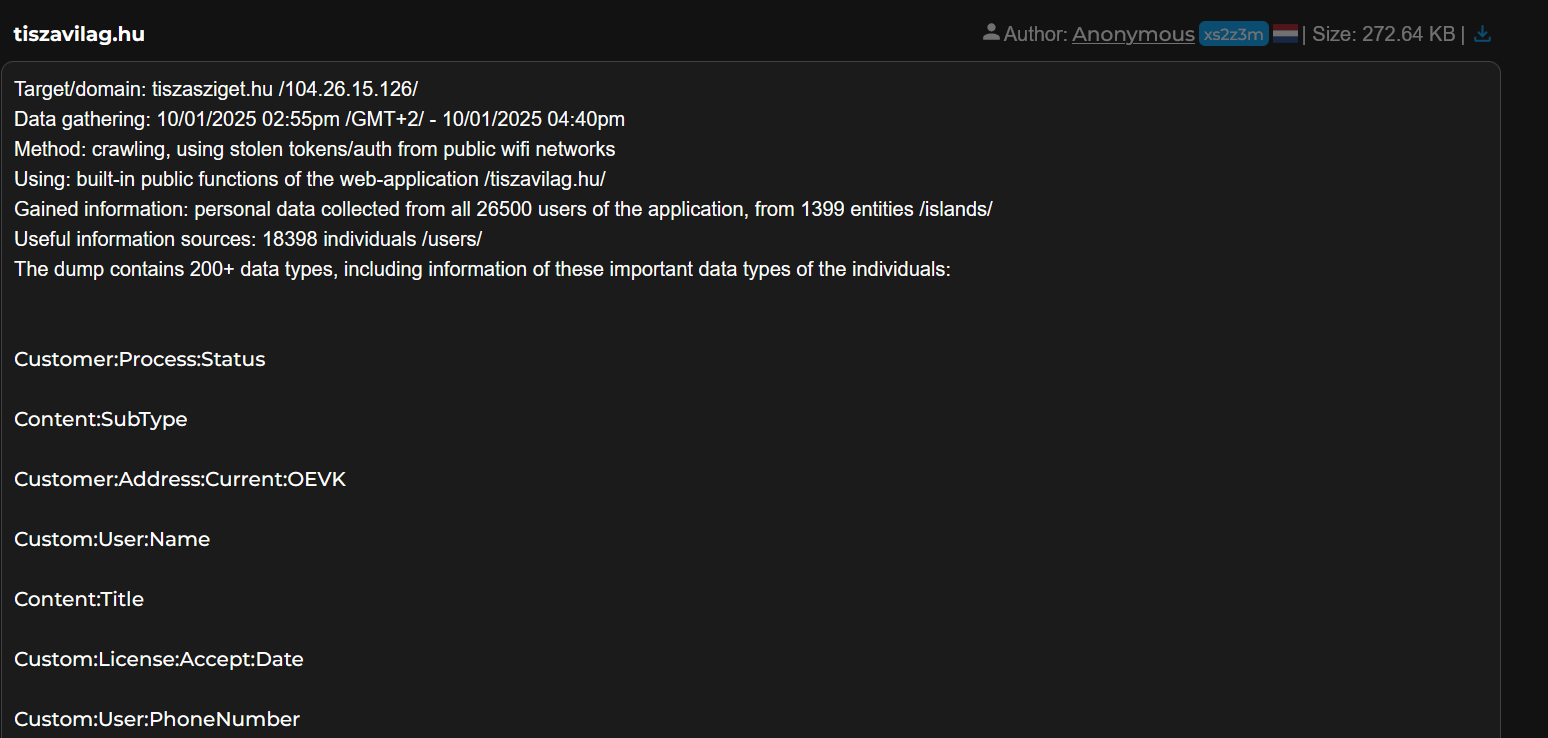The width and height of the screenshot is (1548, 738).
Task: Click the Netherlands flag icon
Action: coord(1285,34)
